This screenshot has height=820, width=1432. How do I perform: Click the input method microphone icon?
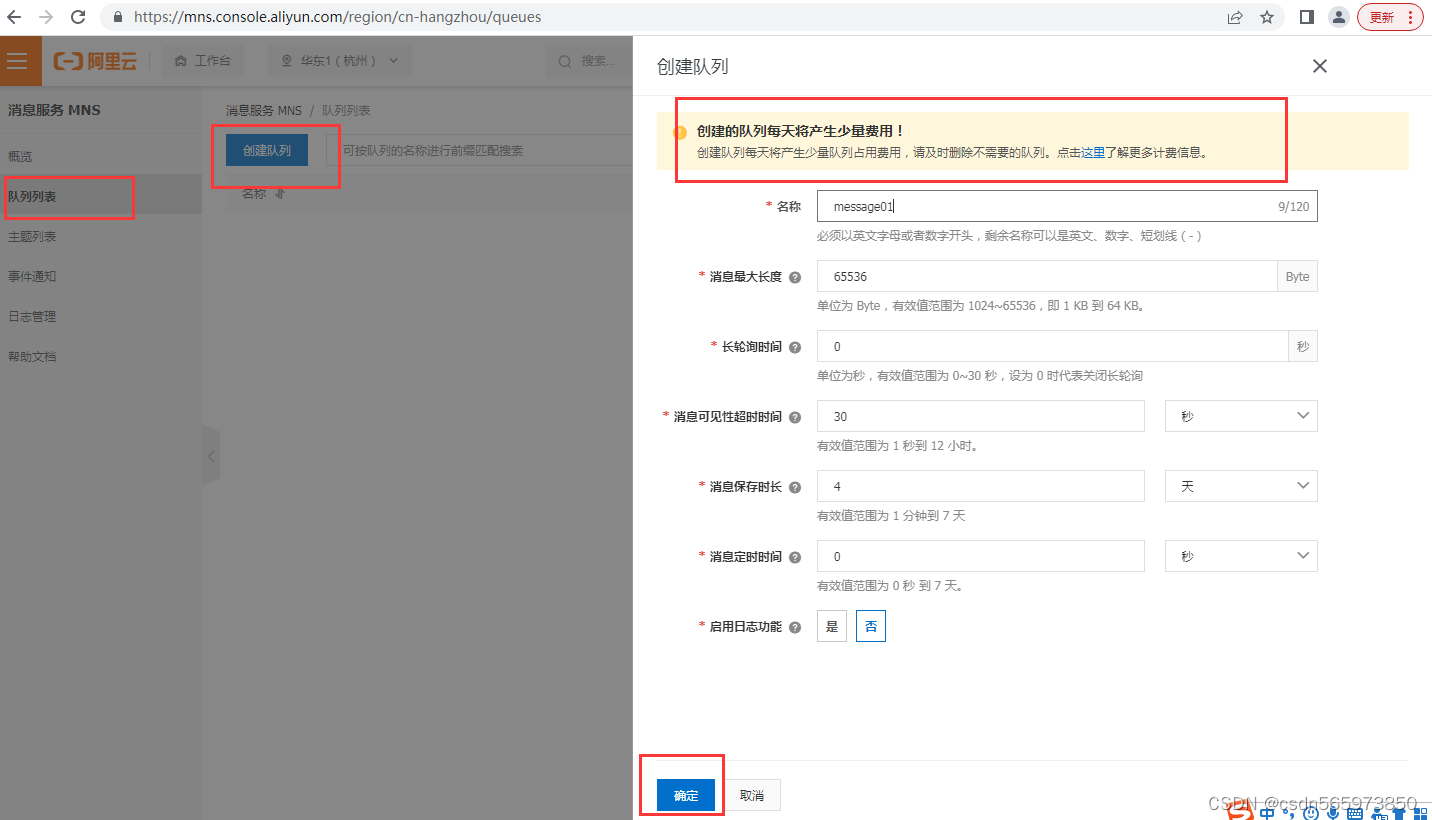pyautogui.click(x=1333, y=812)
